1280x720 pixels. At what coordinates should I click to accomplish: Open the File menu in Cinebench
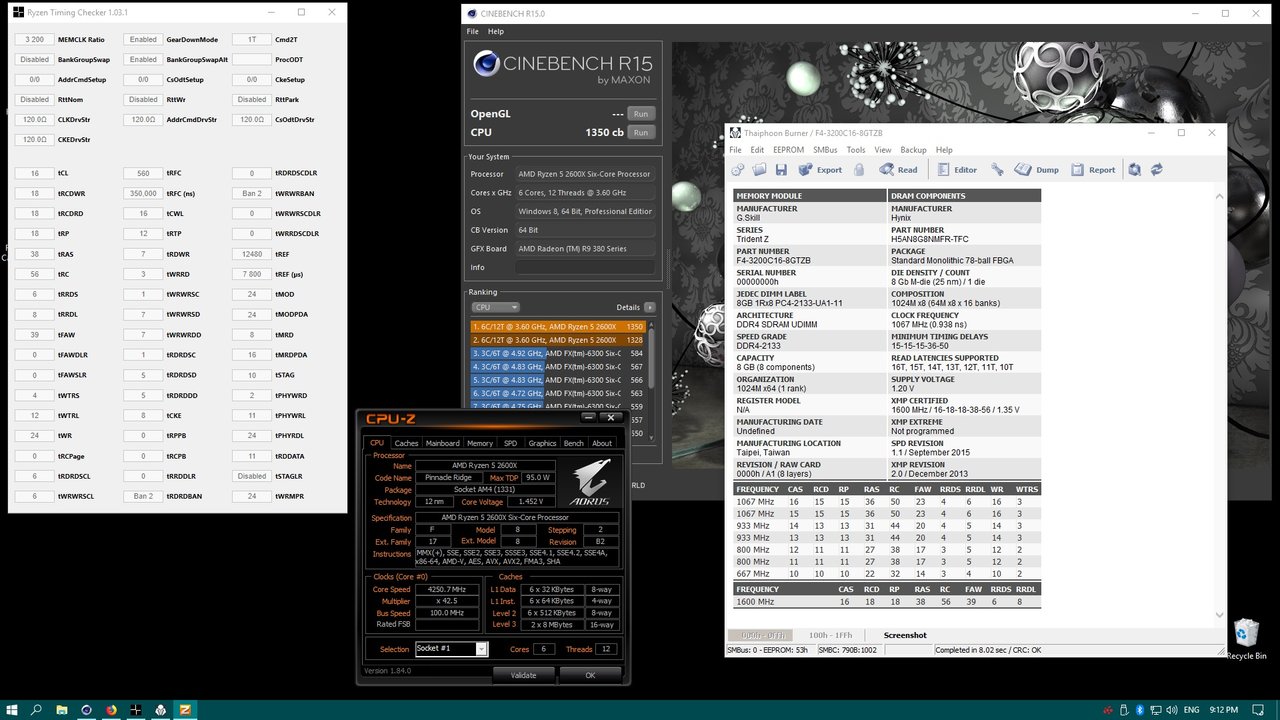473,31
